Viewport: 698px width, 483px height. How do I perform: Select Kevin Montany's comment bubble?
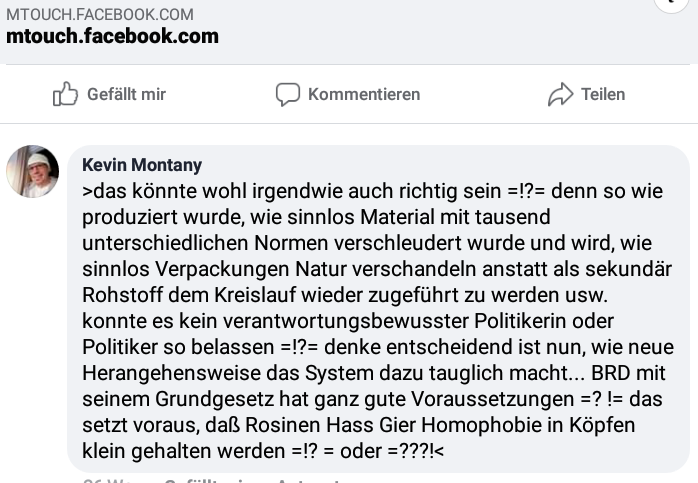click(378, 308)
